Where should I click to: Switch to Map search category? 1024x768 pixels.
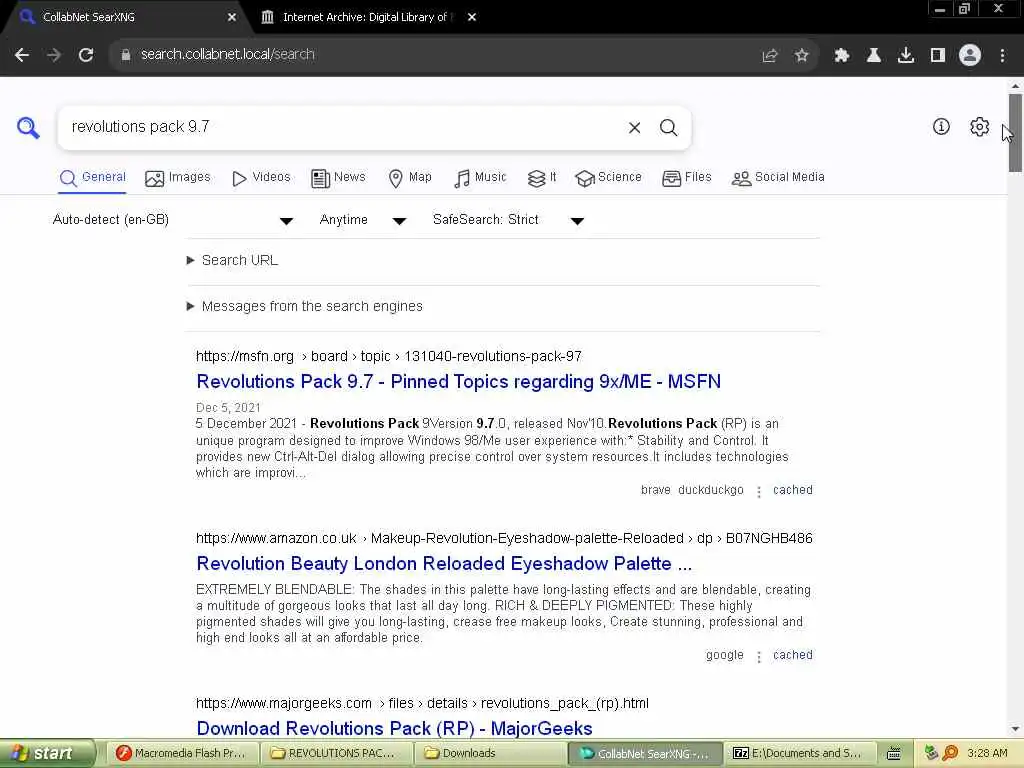(x=410, y=178)
